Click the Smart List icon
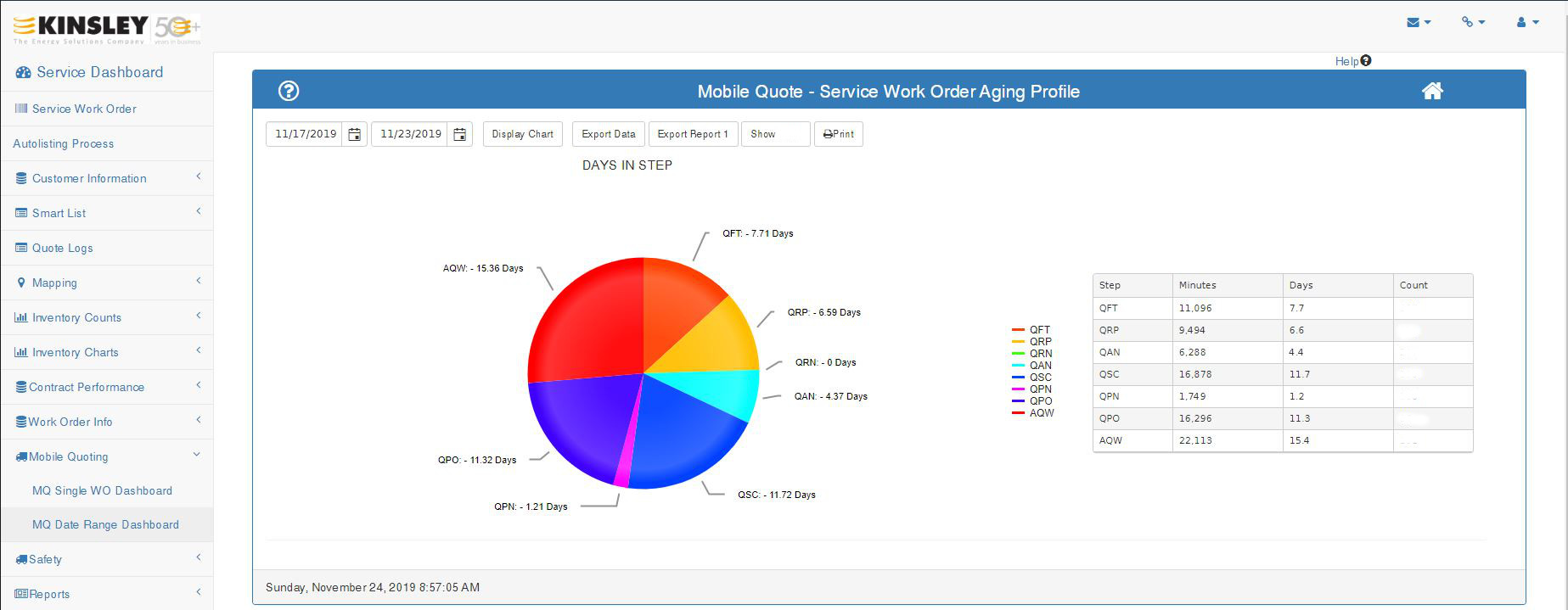The image size is (1568, 610). tap(21, 213)
